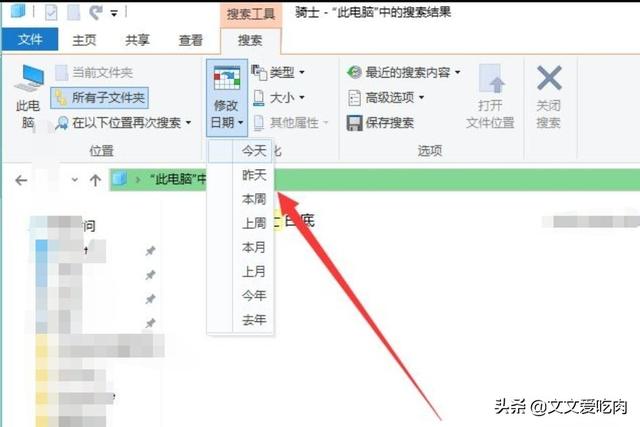The image size is (640, 427).
Task: Open the 文件 tab
Action: pyautogui.click(x=30, y=40)
